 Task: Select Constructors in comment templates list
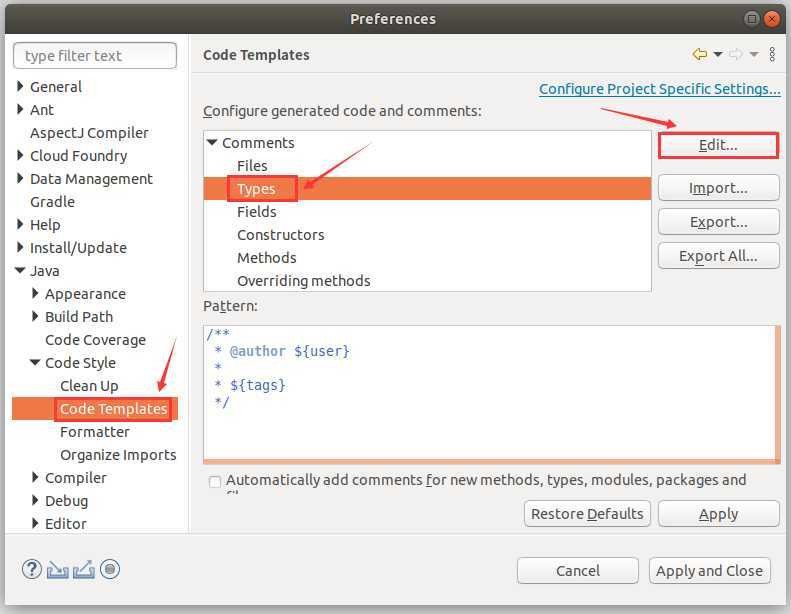coord(280,235)
